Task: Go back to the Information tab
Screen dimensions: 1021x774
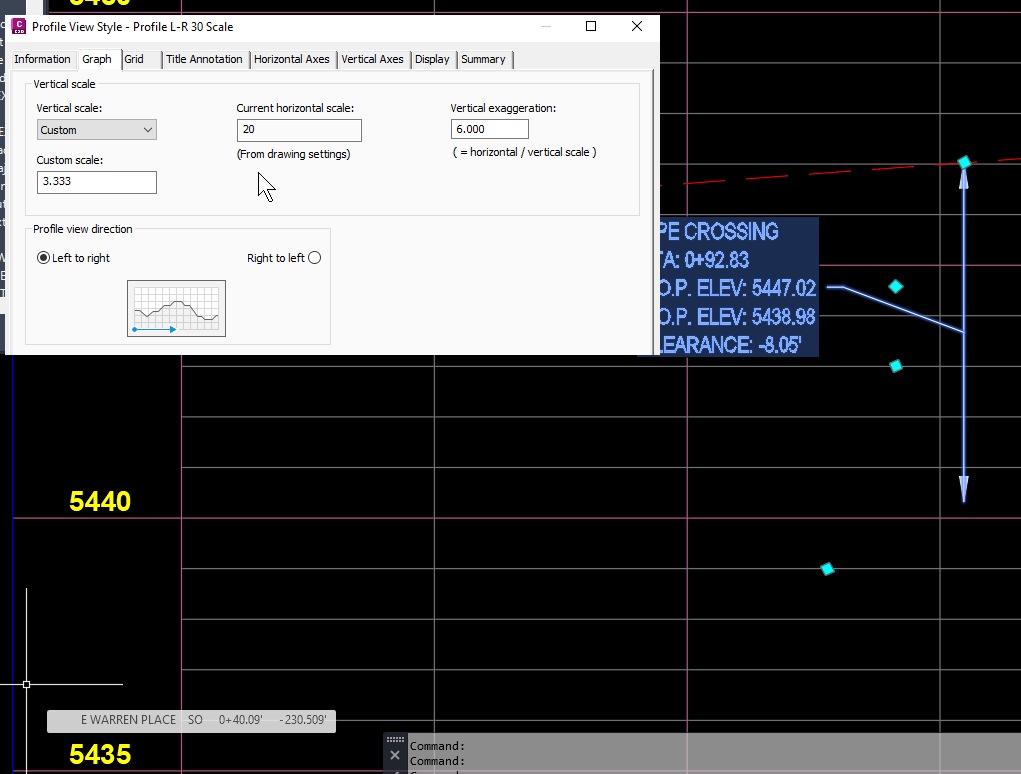Action: 43,59
